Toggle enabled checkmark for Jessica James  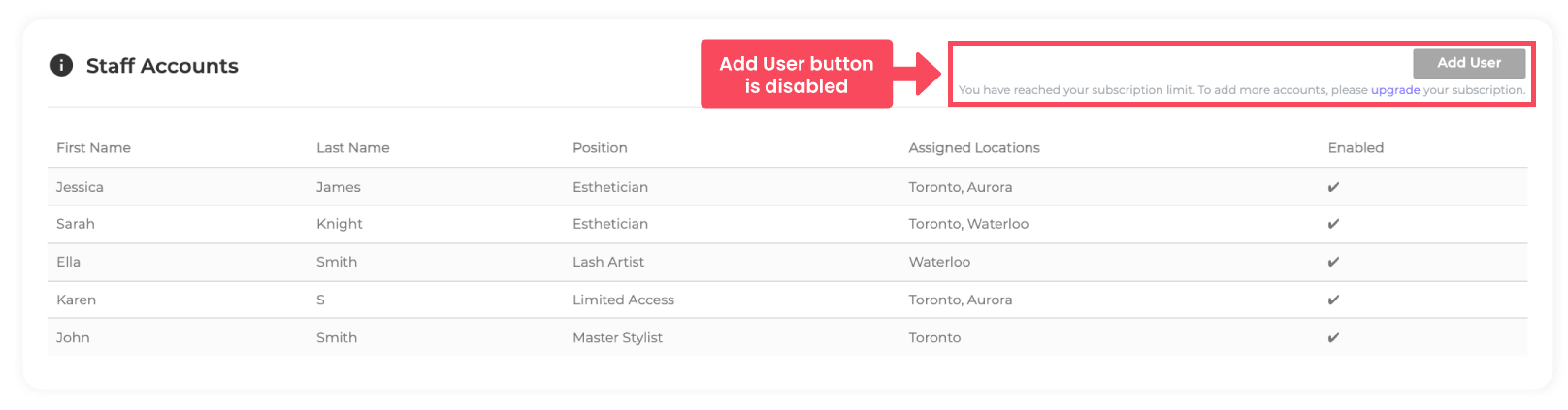click(1333, 187)
